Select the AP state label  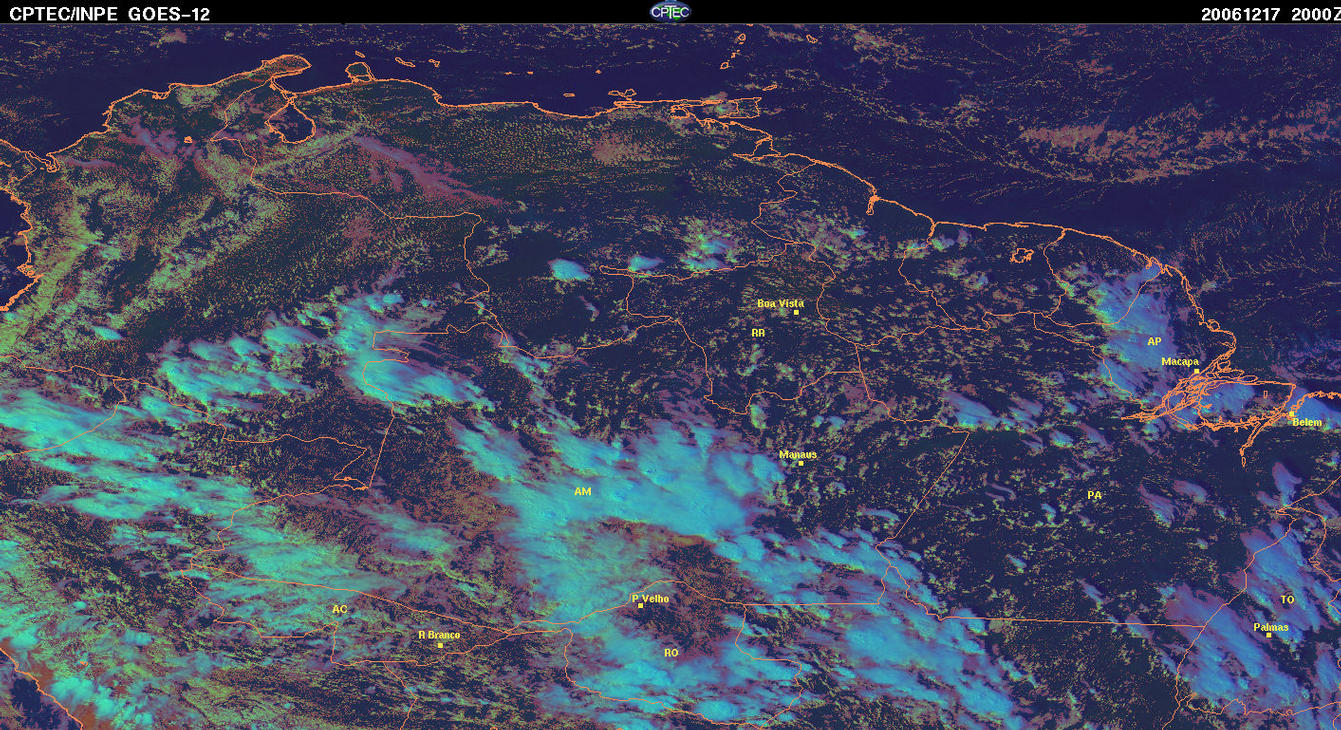click(1154, 341)
